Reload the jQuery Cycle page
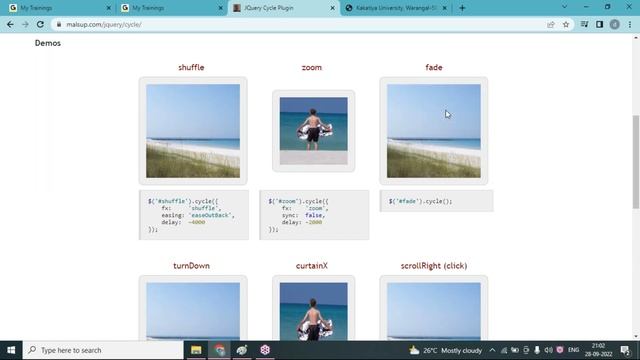The width and height of the screenshot is (640, 360). tap(40, 24)
